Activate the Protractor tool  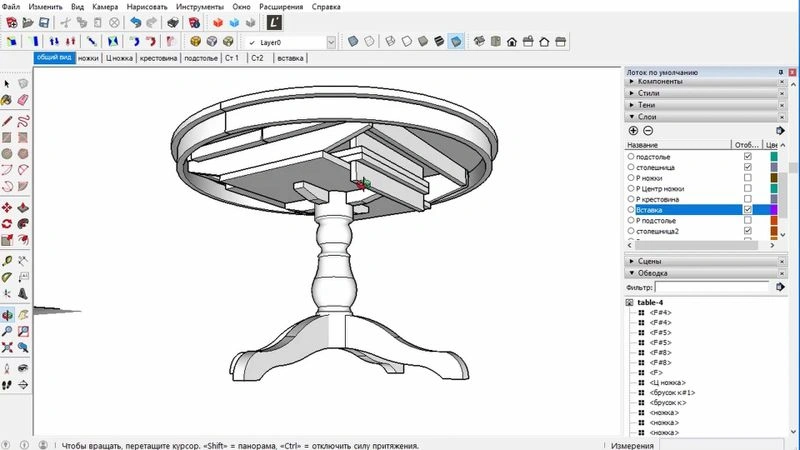pyautogui.click(x=7, y=278)
